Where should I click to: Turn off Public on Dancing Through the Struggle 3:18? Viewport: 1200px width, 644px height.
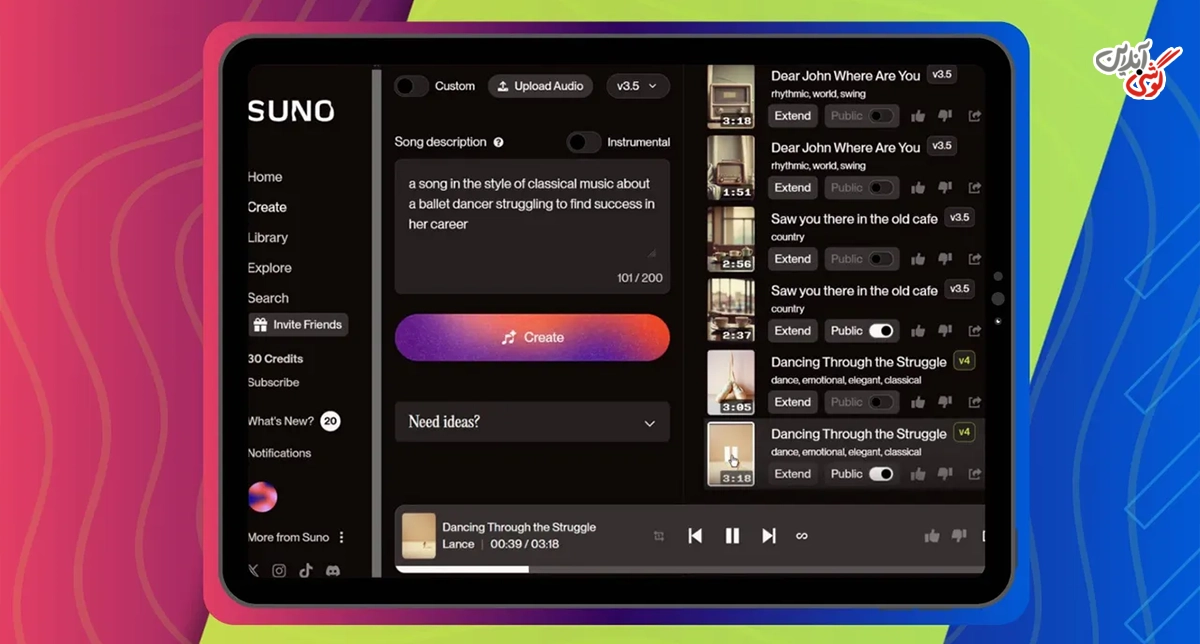[x=881, y=474]
